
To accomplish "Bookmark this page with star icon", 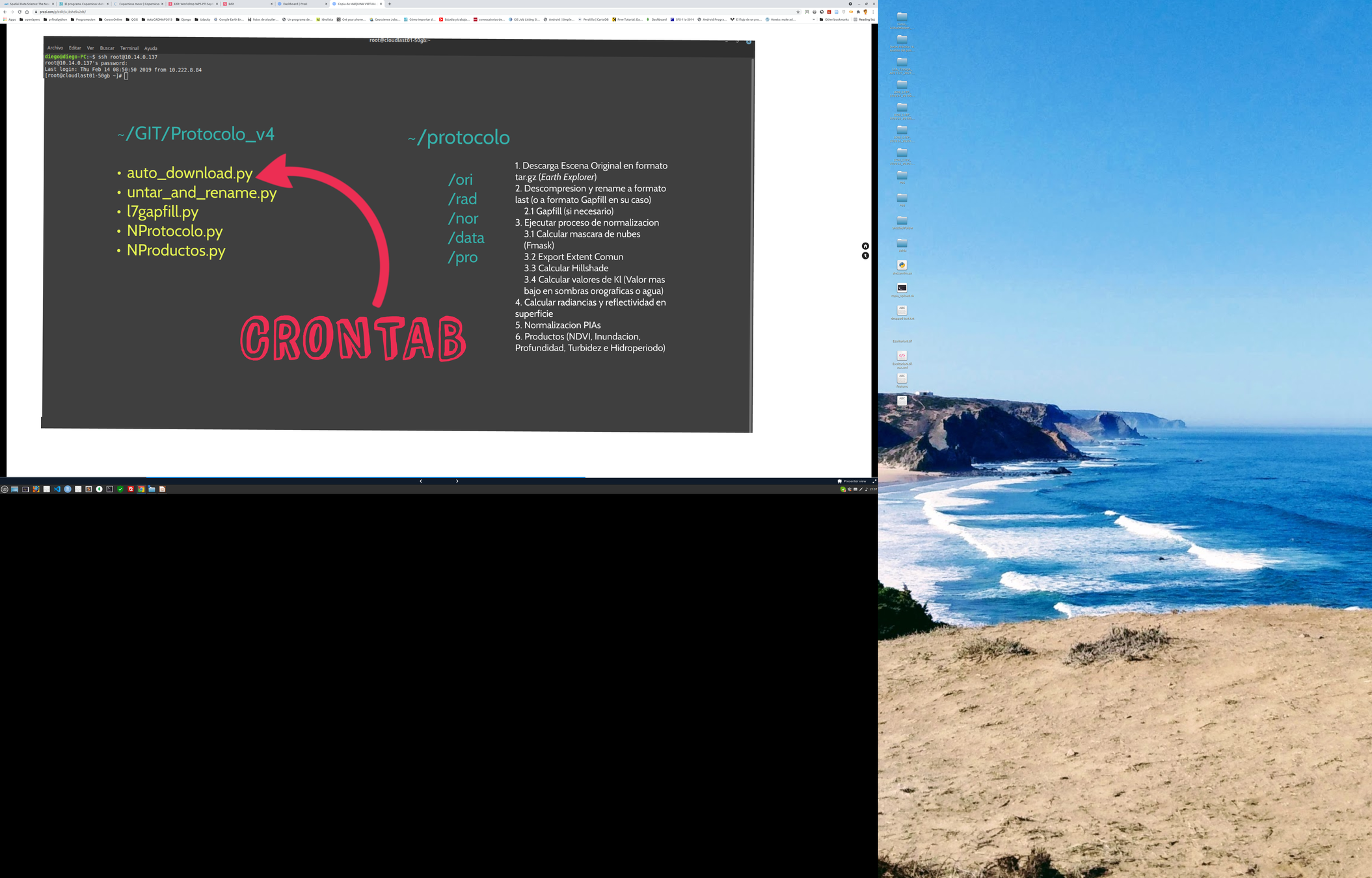I will (798, 12).
